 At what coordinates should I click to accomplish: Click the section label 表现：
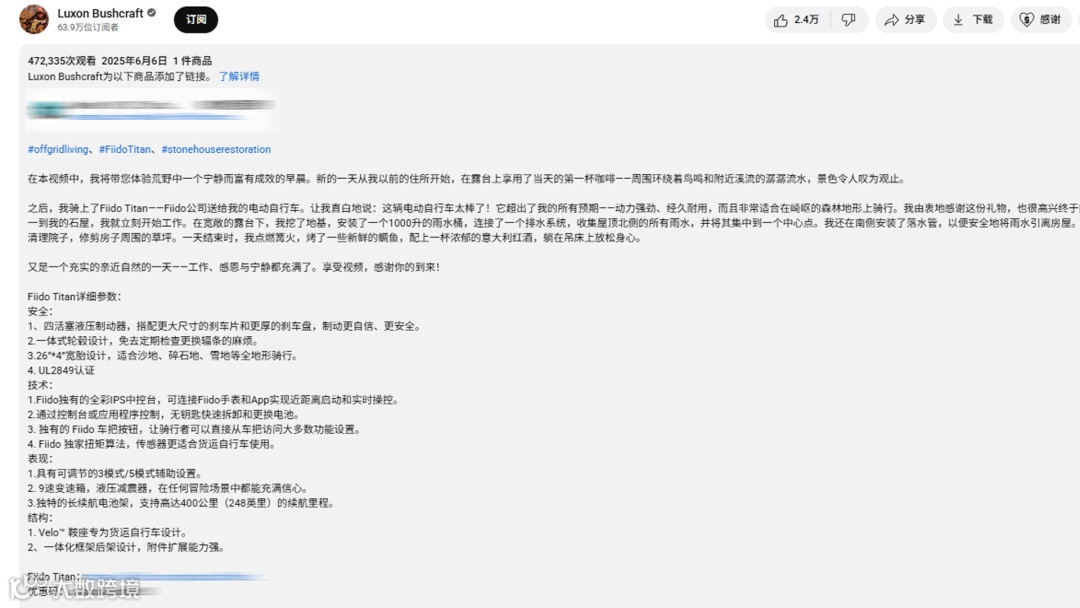pos(40,459)
